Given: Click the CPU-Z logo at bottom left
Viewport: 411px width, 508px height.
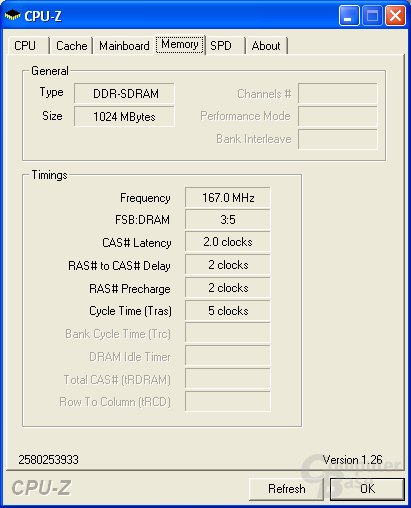Looking at the screenshot, I should (x=41, y=488).
